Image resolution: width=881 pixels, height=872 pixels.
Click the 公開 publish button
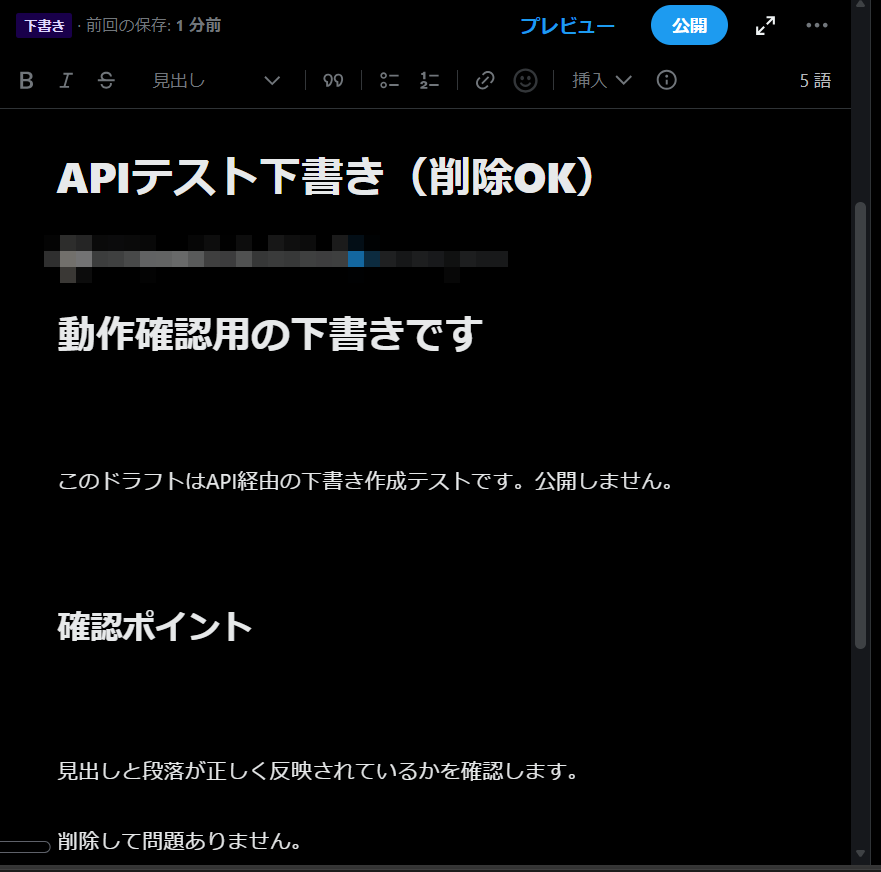click(689, 25)
